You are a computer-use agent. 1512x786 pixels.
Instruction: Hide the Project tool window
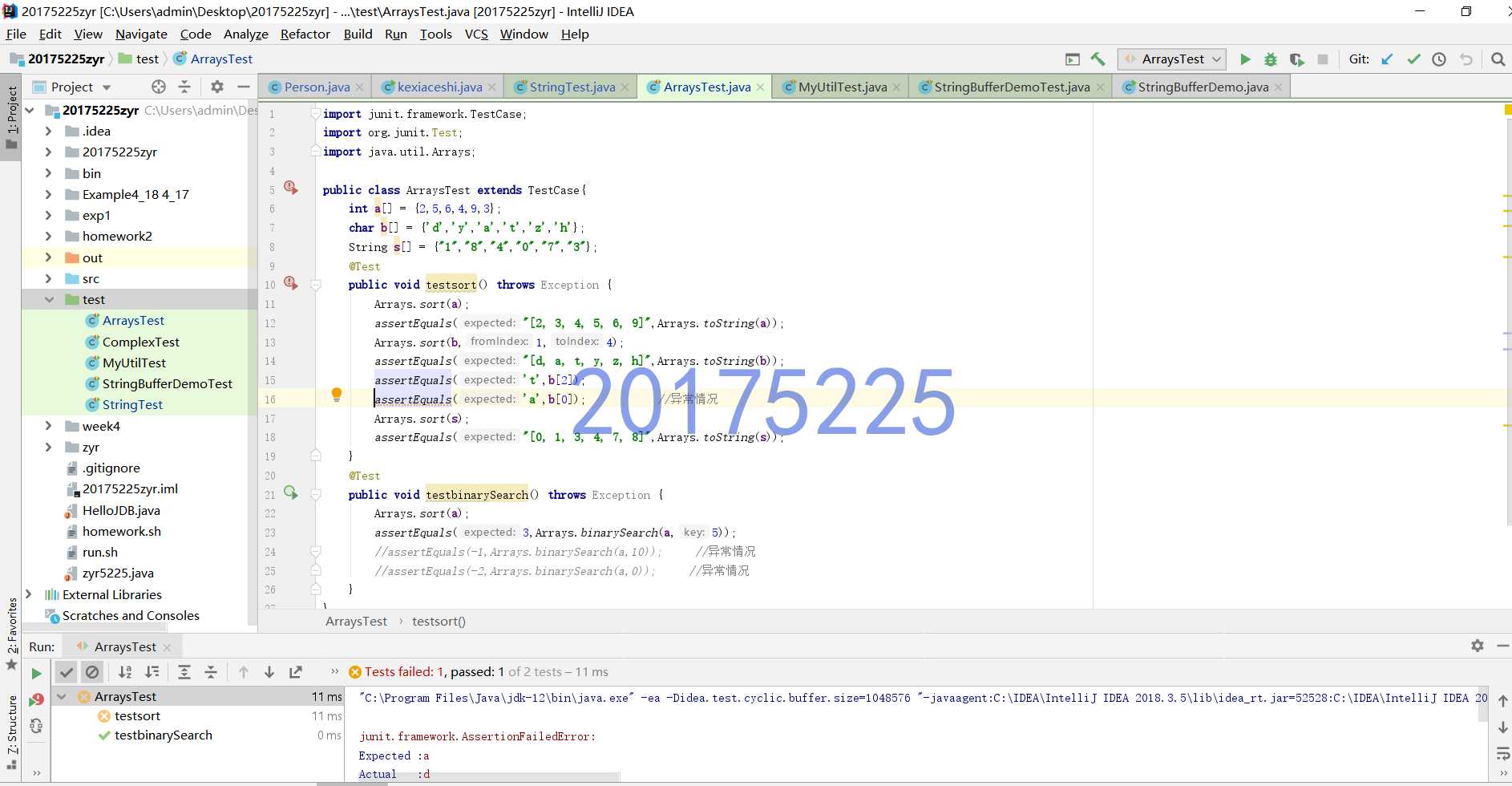coord(244,87)
